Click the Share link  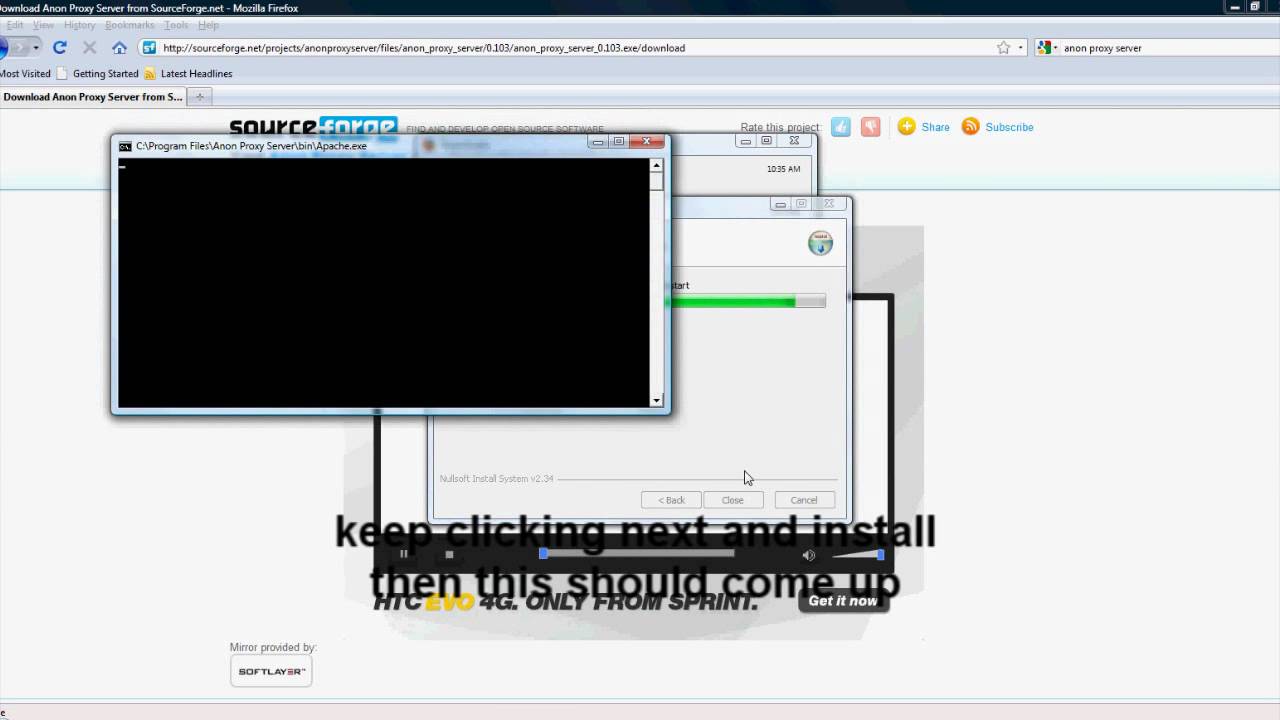(x=935, y=127)
